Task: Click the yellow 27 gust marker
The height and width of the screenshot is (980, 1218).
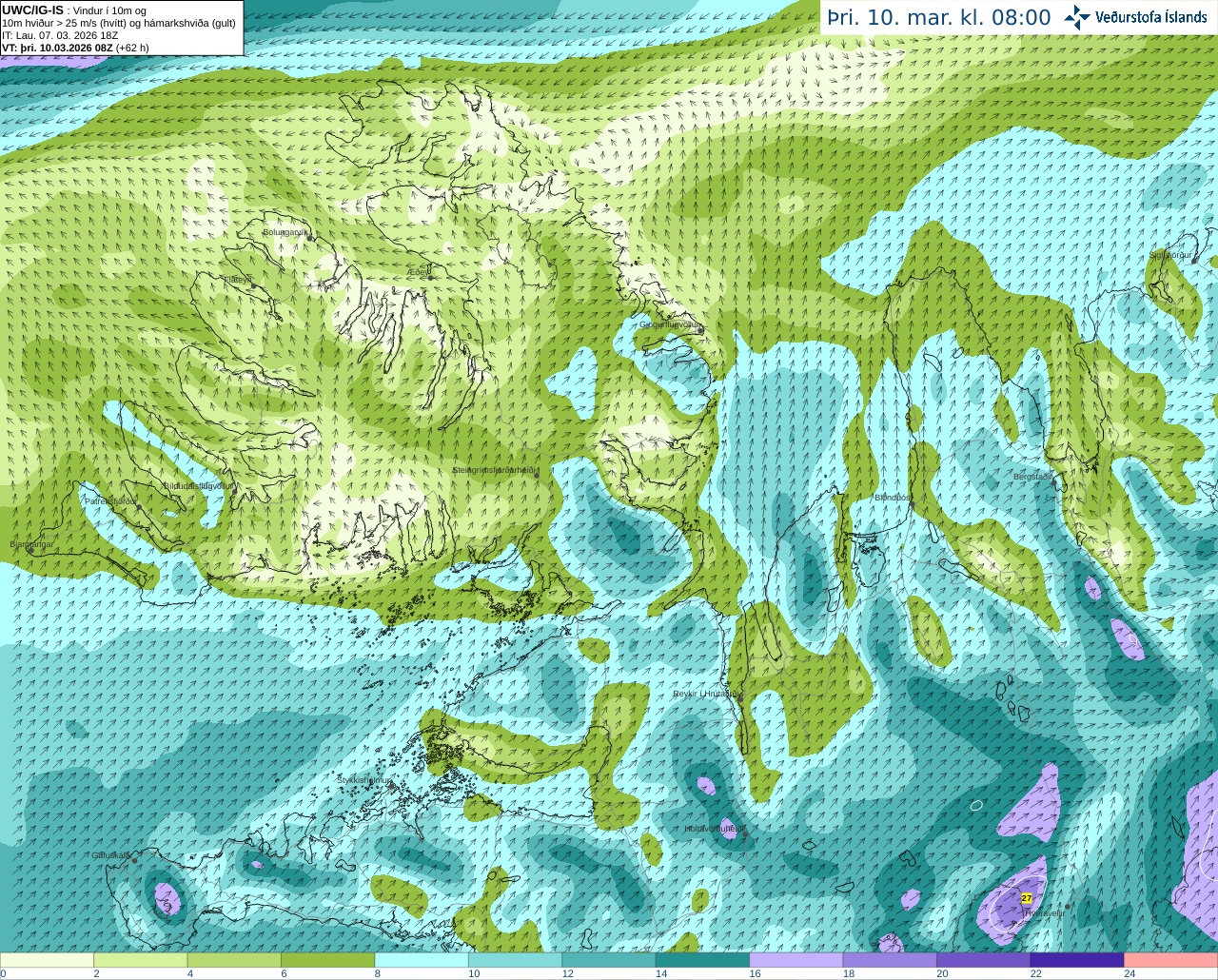Action: pos(1026,897)
